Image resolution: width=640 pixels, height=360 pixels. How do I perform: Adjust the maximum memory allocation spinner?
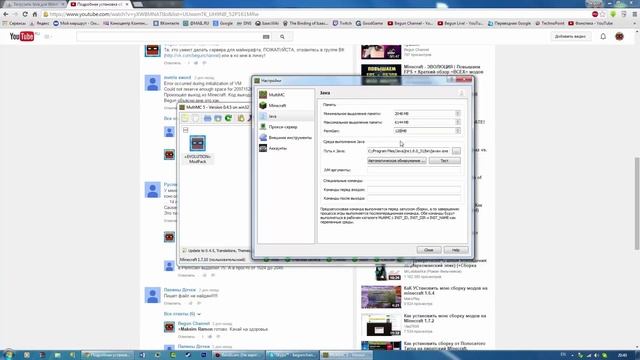[458, 122]
